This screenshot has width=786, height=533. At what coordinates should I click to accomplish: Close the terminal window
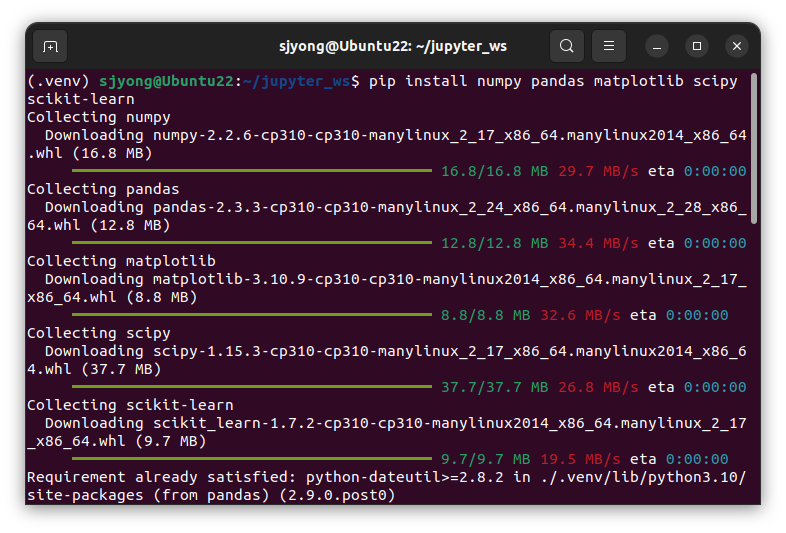737,47
